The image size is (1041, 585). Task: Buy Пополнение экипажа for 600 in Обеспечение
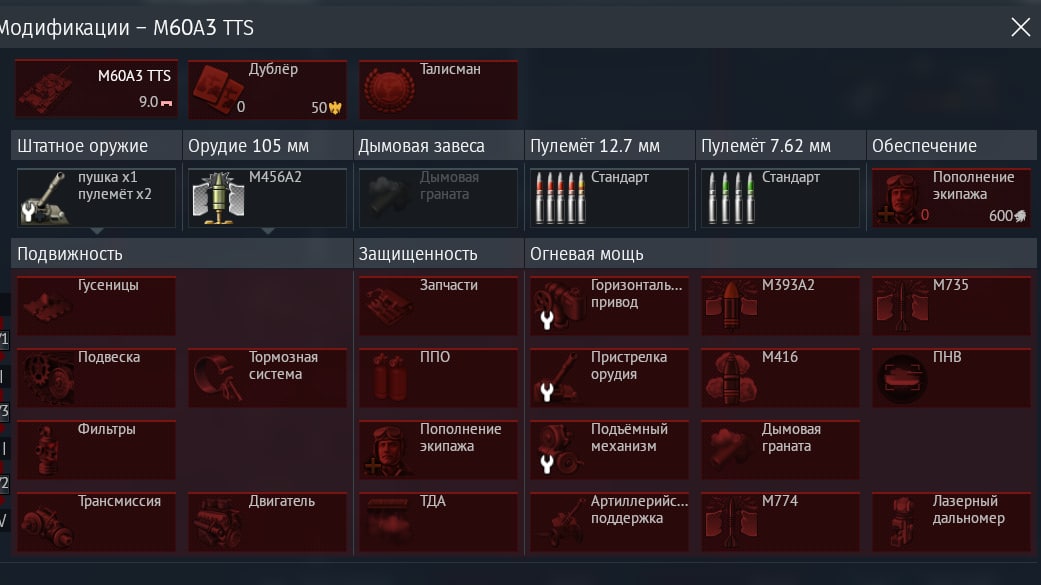pyautogui.click(x=951, y=198)
